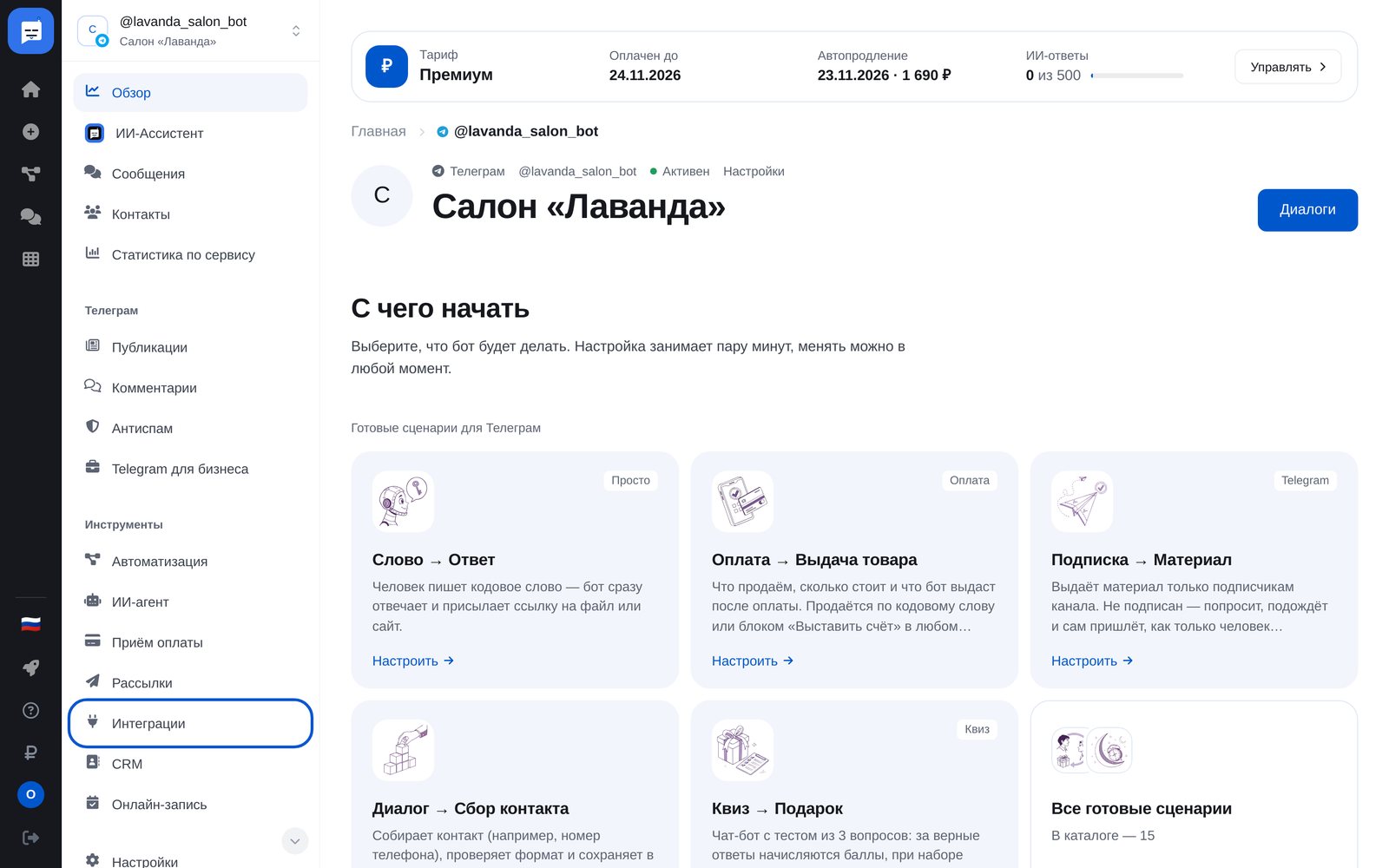
Task: Click the ruble billing icon in rail
Action: (30, 753)
